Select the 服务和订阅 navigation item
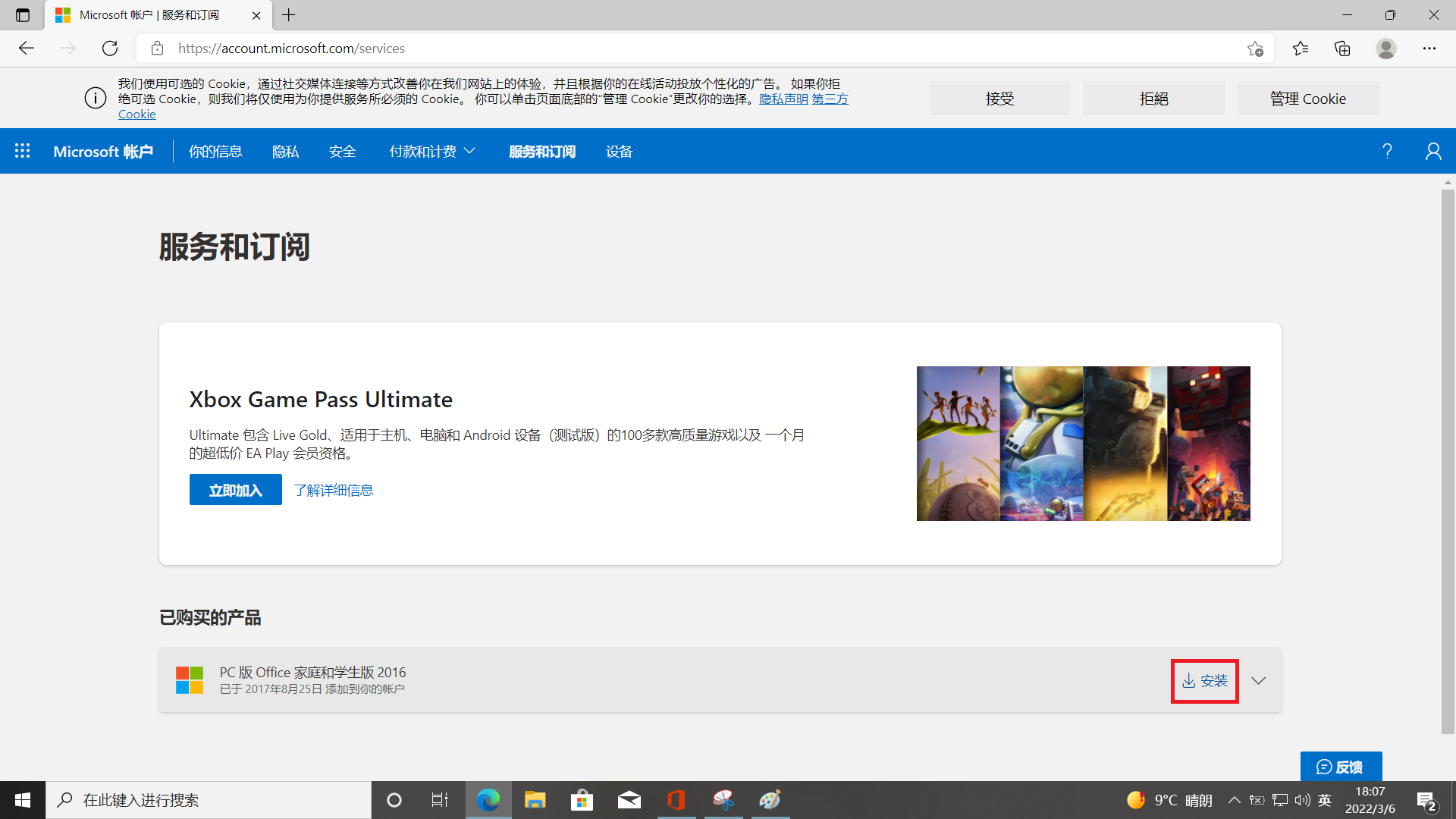This screenshot has width=1456, height=819. click(x=542, y=152)
